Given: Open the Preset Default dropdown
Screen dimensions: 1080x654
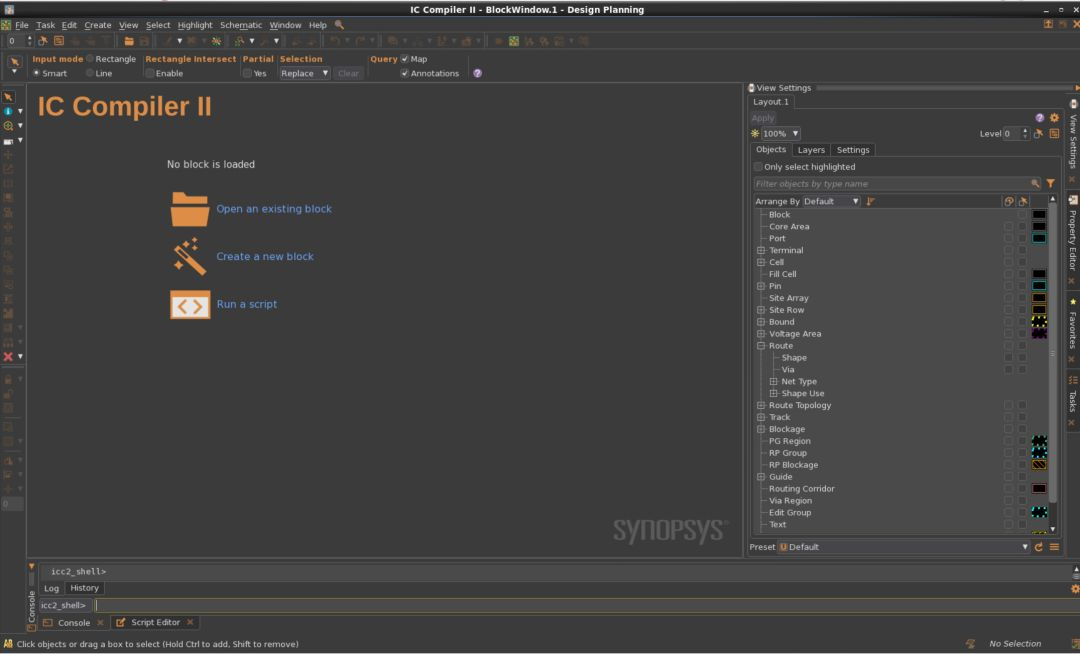Looking at the screenshot, I should coord(904,547).
